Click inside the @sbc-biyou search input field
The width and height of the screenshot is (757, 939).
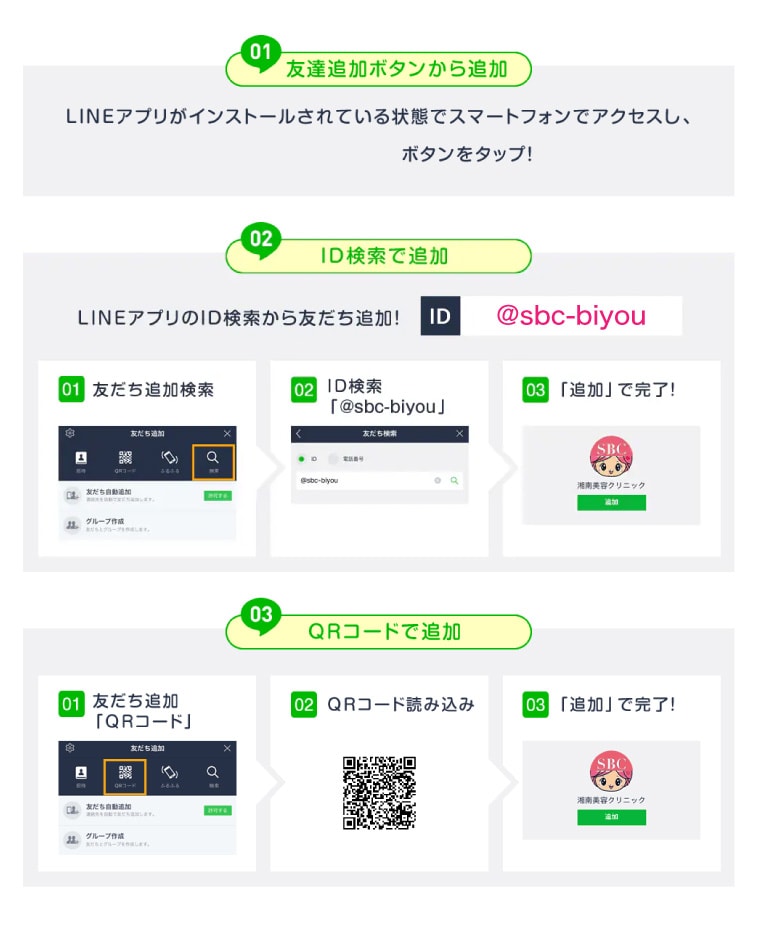379,480
